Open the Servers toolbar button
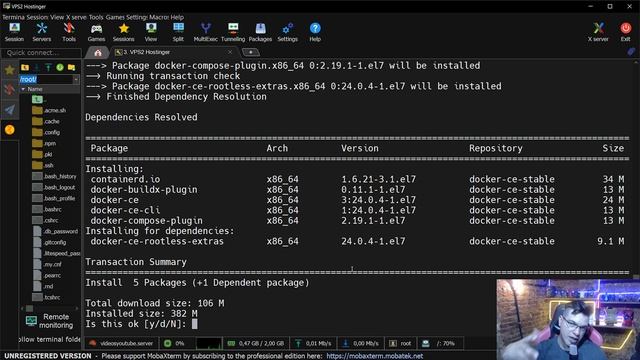Screen dimensions: 640x360 pyautogui.click(x=42, y=32)
